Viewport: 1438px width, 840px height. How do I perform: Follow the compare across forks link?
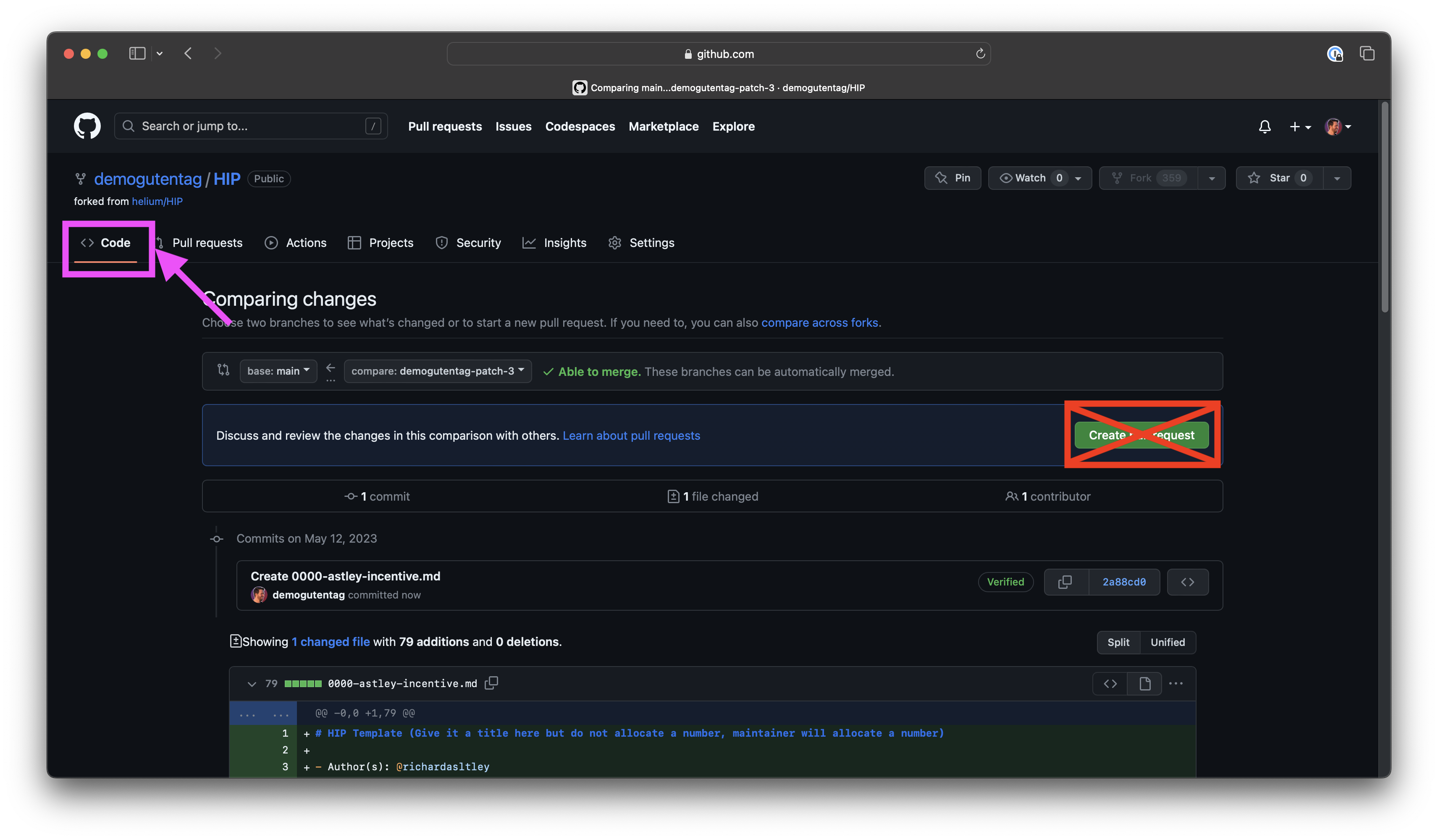[819, 323]
